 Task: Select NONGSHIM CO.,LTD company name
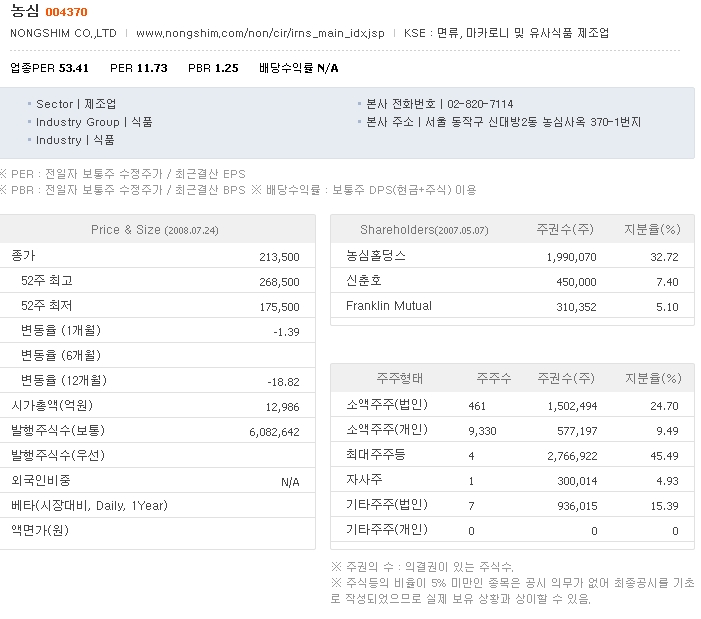point(63,34)
